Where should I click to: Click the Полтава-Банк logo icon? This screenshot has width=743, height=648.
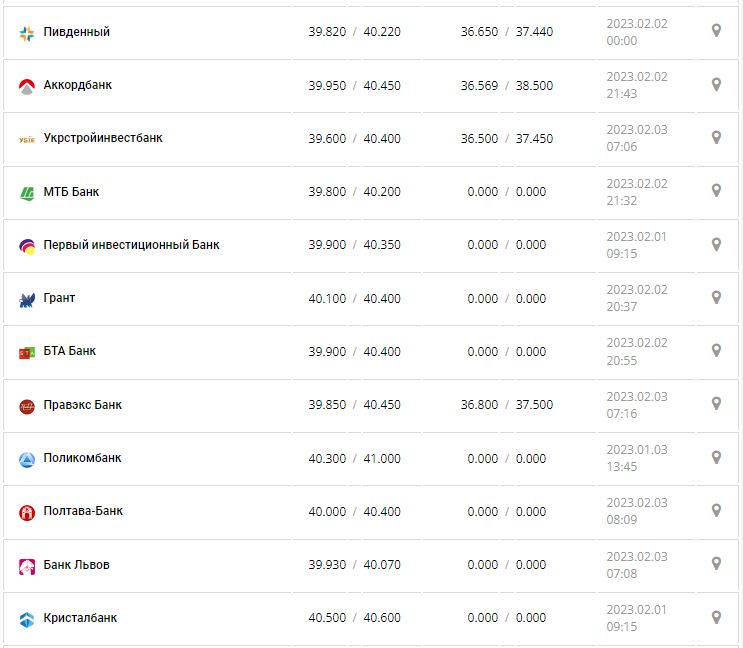click(27, 512)
